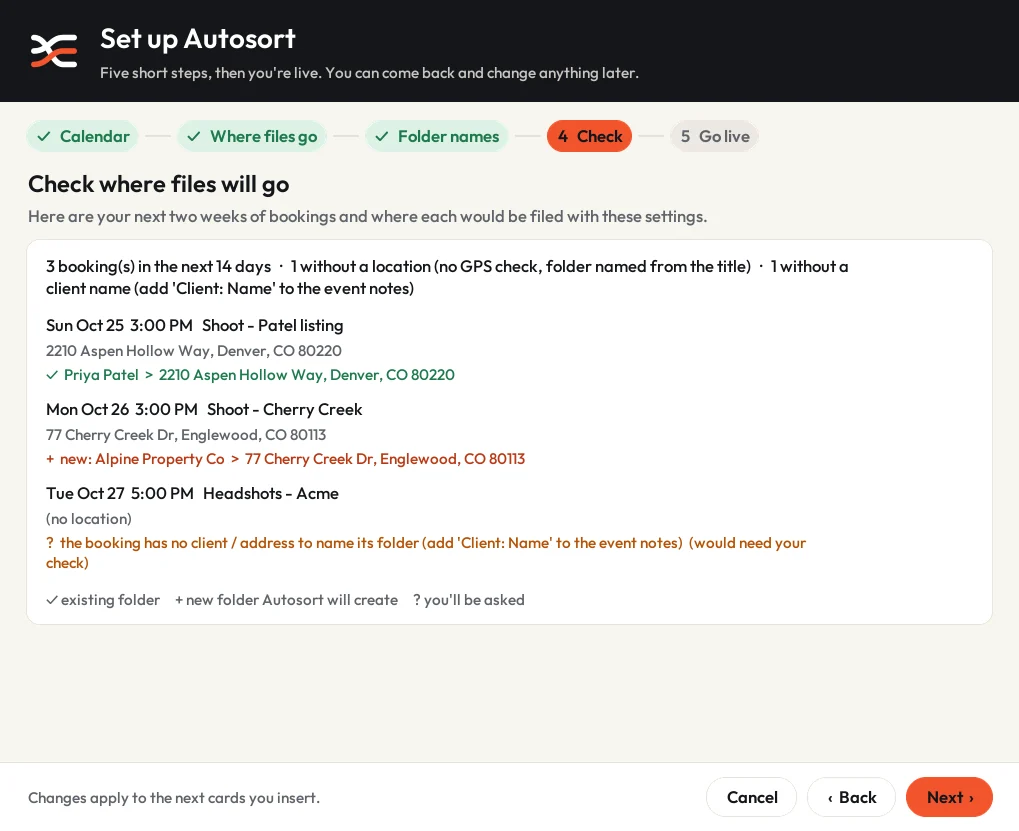Go back with the Back button

[x=851, y=797]
